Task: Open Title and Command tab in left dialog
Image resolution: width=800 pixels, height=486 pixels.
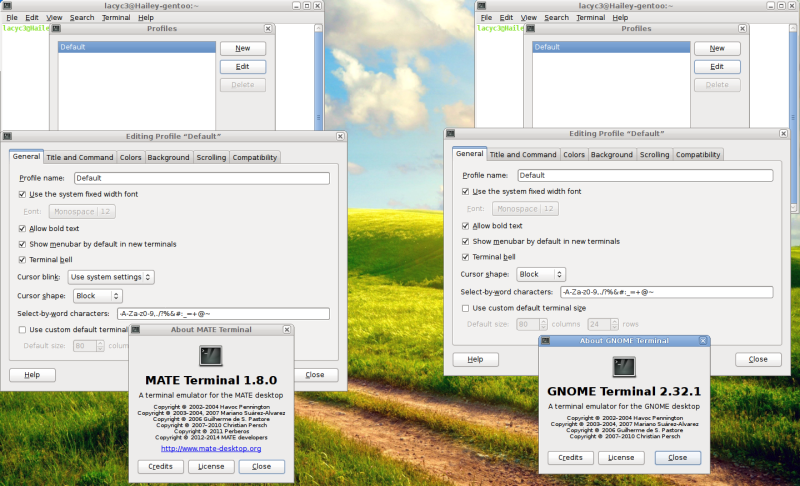Action: tap(80, 158)
